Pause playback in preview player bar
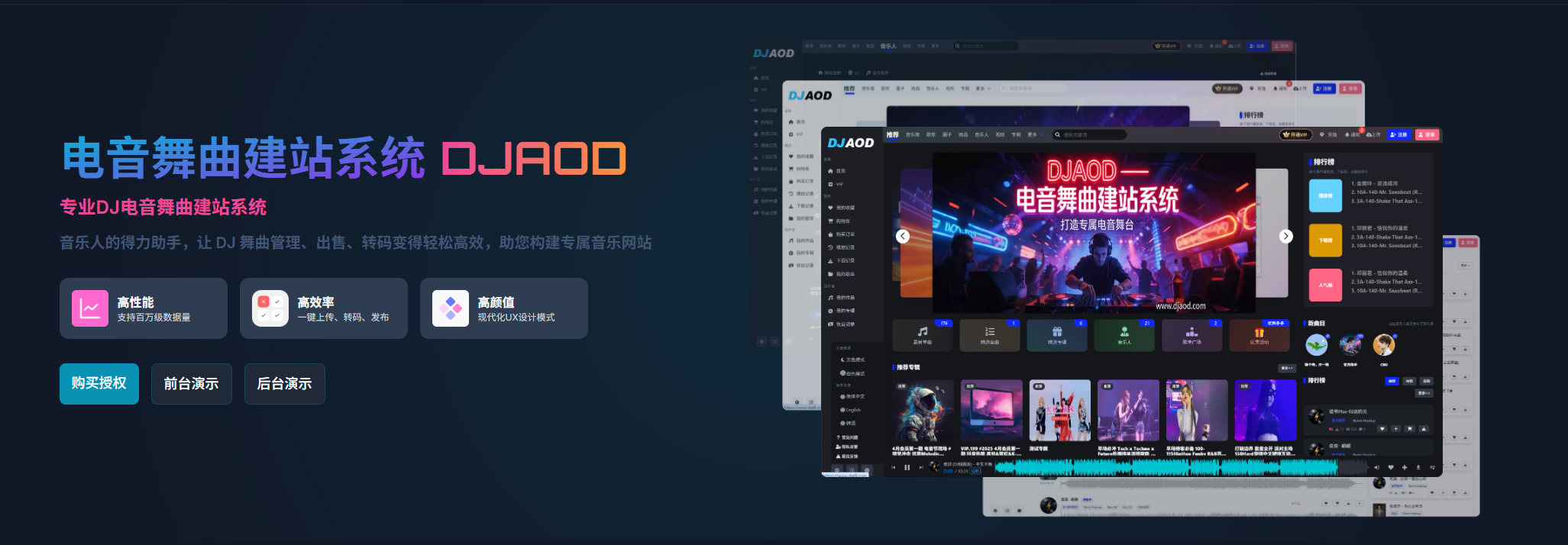 pos(907,467)
